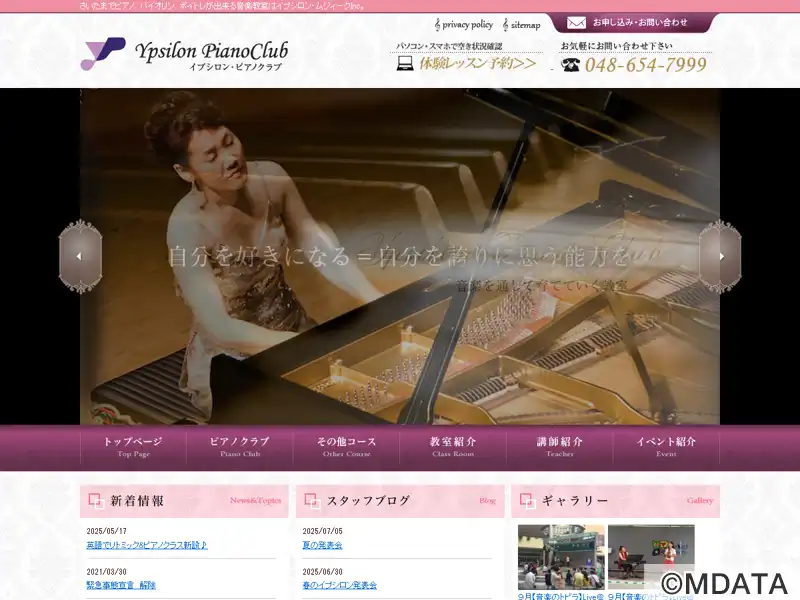800x600 pixels.
Task: Click blog date 2025/06/30
Action: point(322,572)
